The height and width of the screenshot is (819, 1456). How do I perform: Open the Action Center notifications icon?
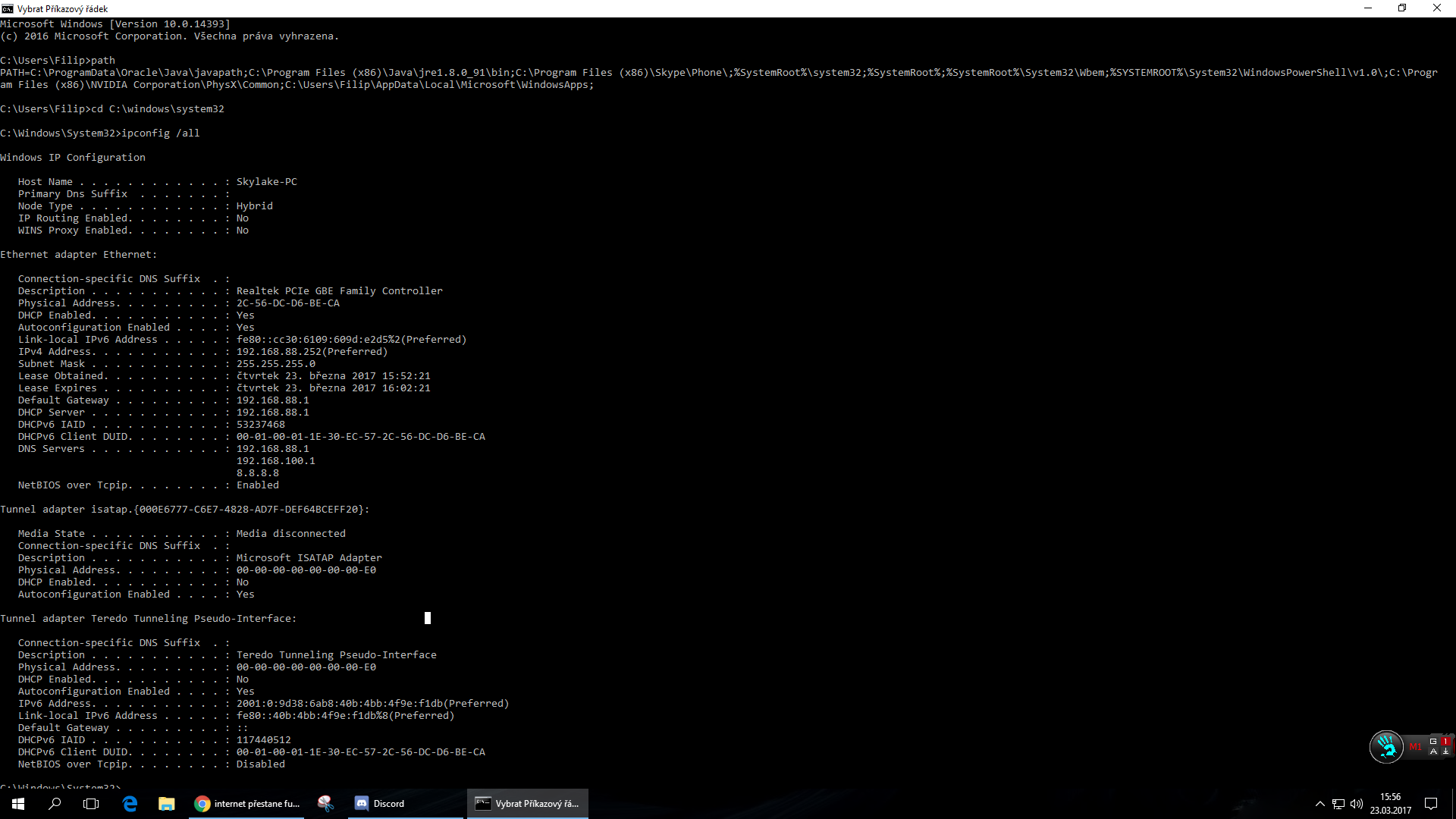1431,804
